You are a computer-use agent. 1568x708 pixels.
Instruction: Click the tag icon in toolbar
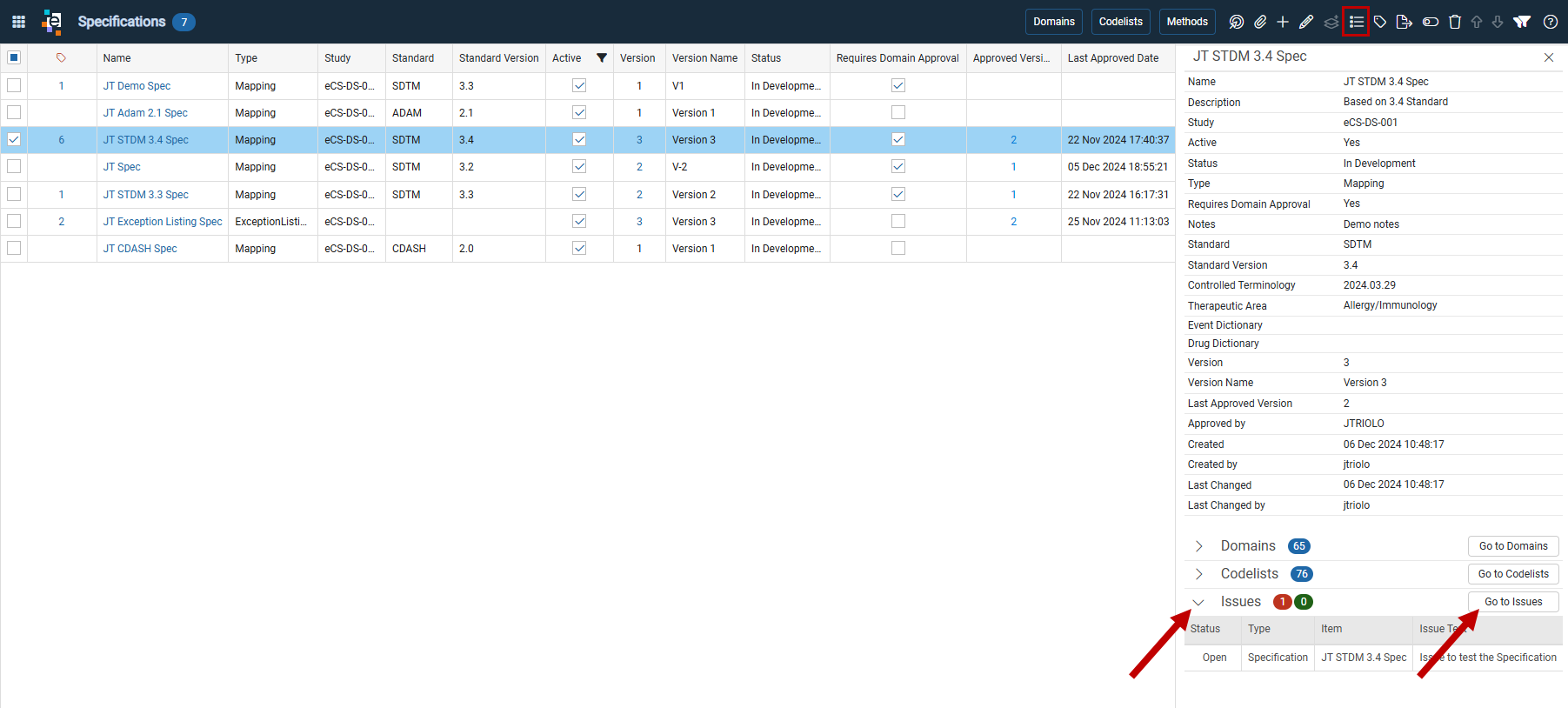(x=1380, y=22)
